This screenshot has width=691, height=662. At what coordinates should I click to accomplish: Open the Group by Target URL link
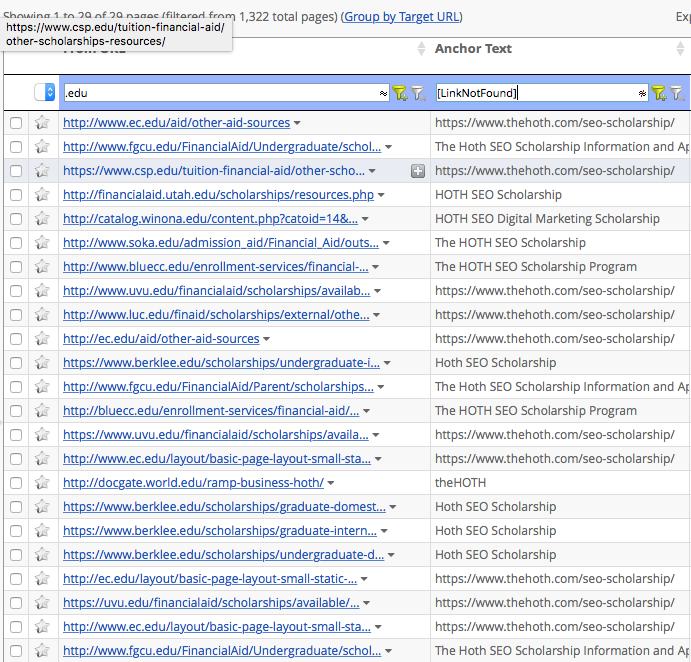[x=402, y=17]
